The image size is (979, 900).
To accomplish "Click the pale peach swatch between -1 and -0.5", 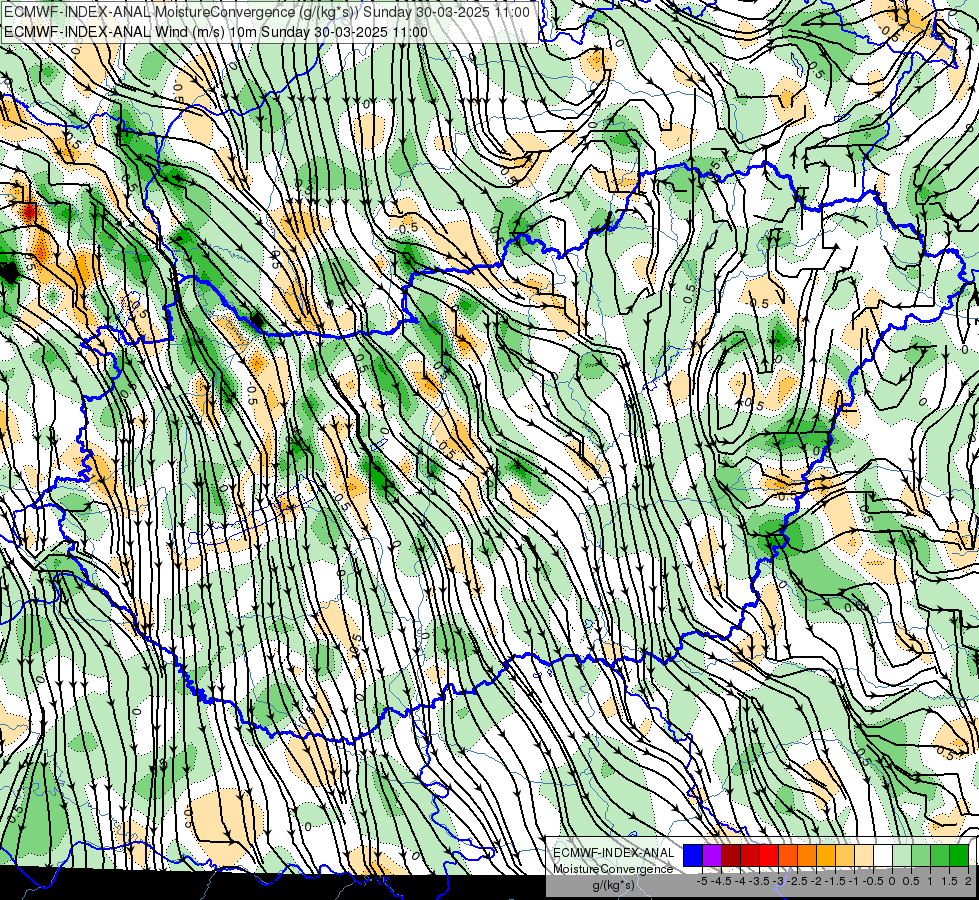I will pyautogui.click(x=864, y=856).
